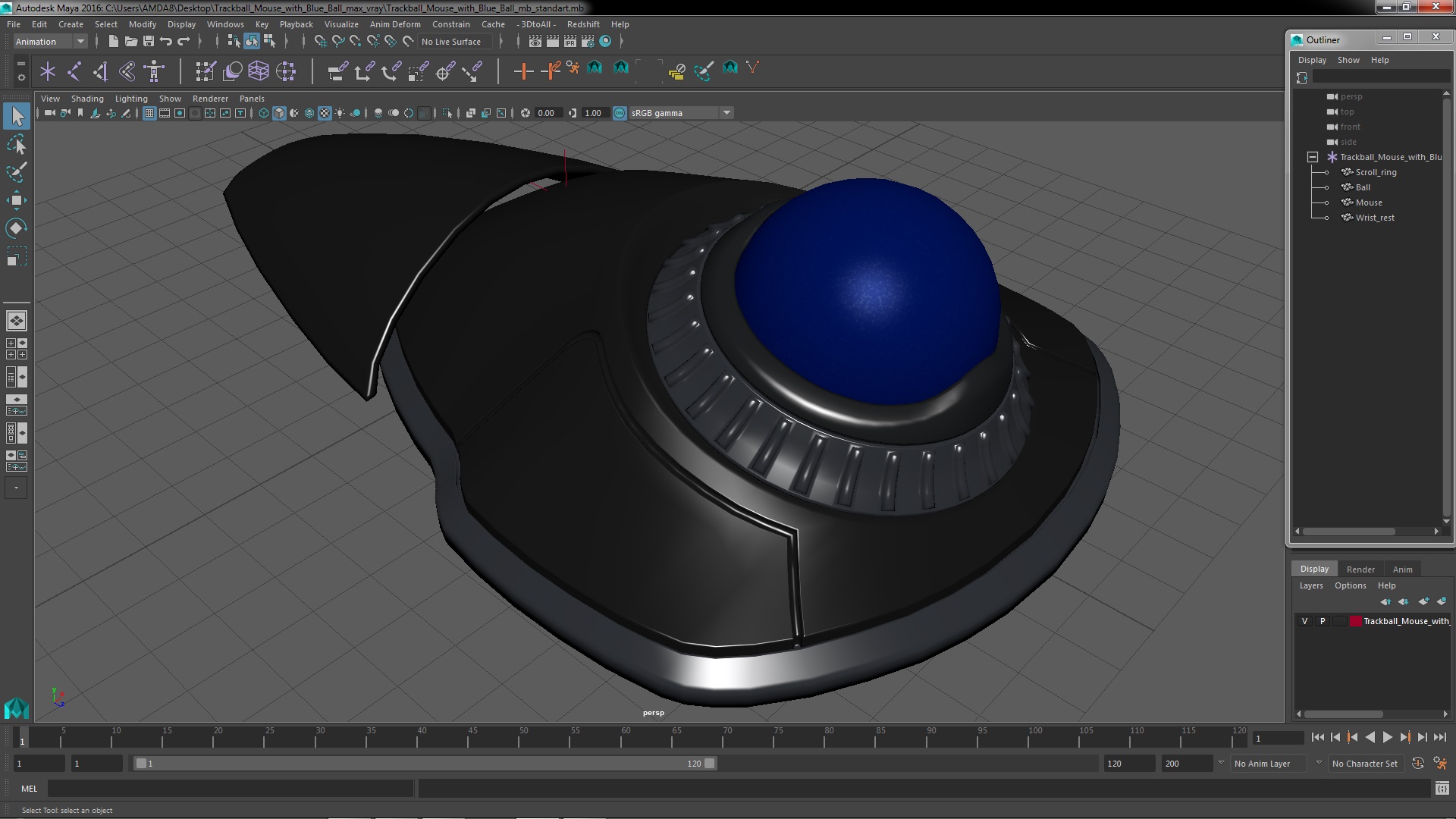Image resolution: width=1456 pixels, height=819 pixels.
Task: Select the persp camera in Outliner
Action: pyautogui.click(x=1351, y=96)
